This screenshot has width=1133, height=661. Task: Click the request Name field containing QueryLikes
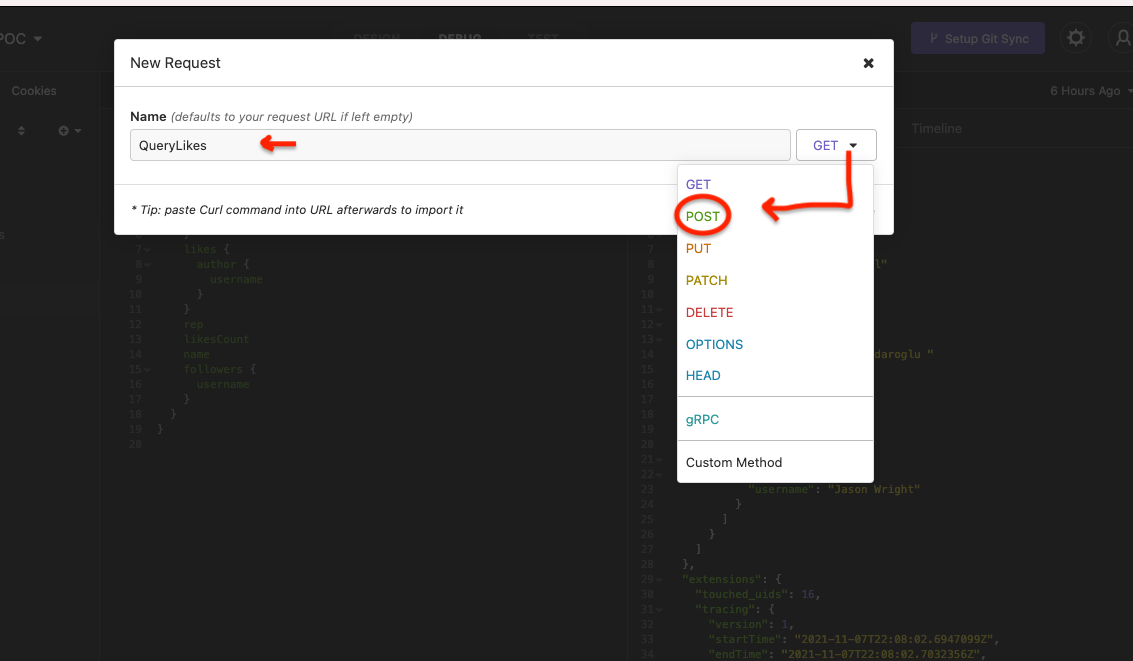[460, 145]
